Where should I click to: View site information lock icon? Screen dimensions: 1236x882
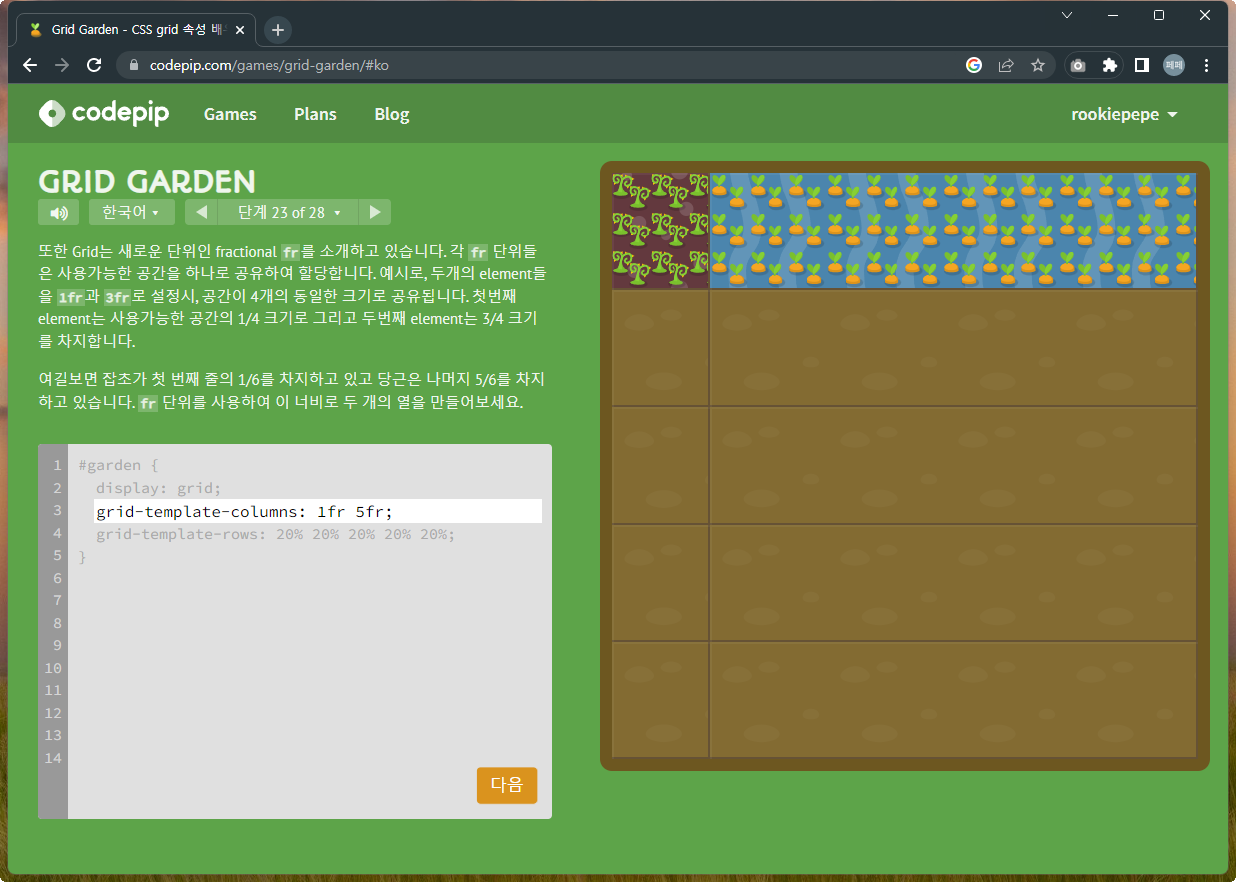coord(133,65)
